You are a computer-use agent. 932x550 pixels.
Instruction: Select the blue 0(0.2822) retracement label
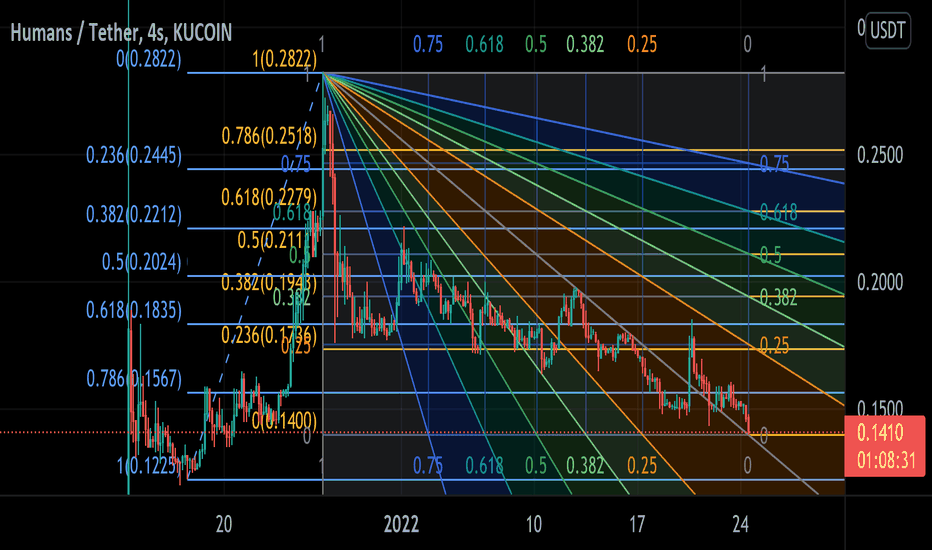[x=149, y=59]
